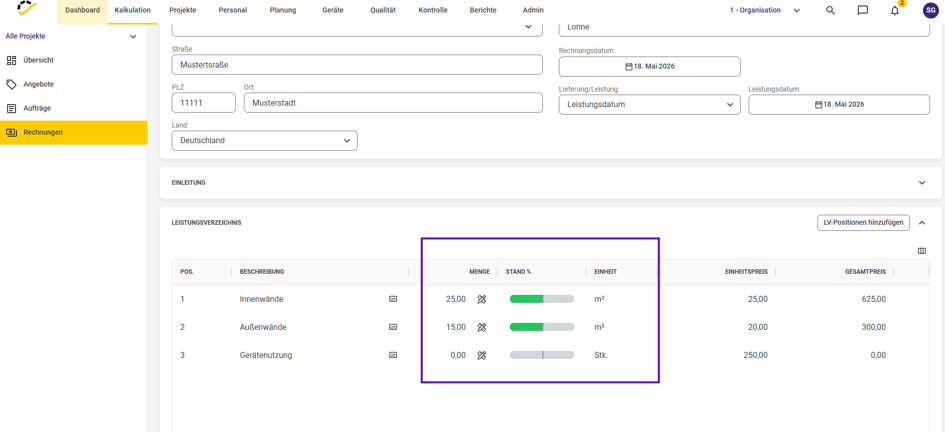Open the Kontrolle menu
This screenshot has height=432, width=945.
point(433,10)
